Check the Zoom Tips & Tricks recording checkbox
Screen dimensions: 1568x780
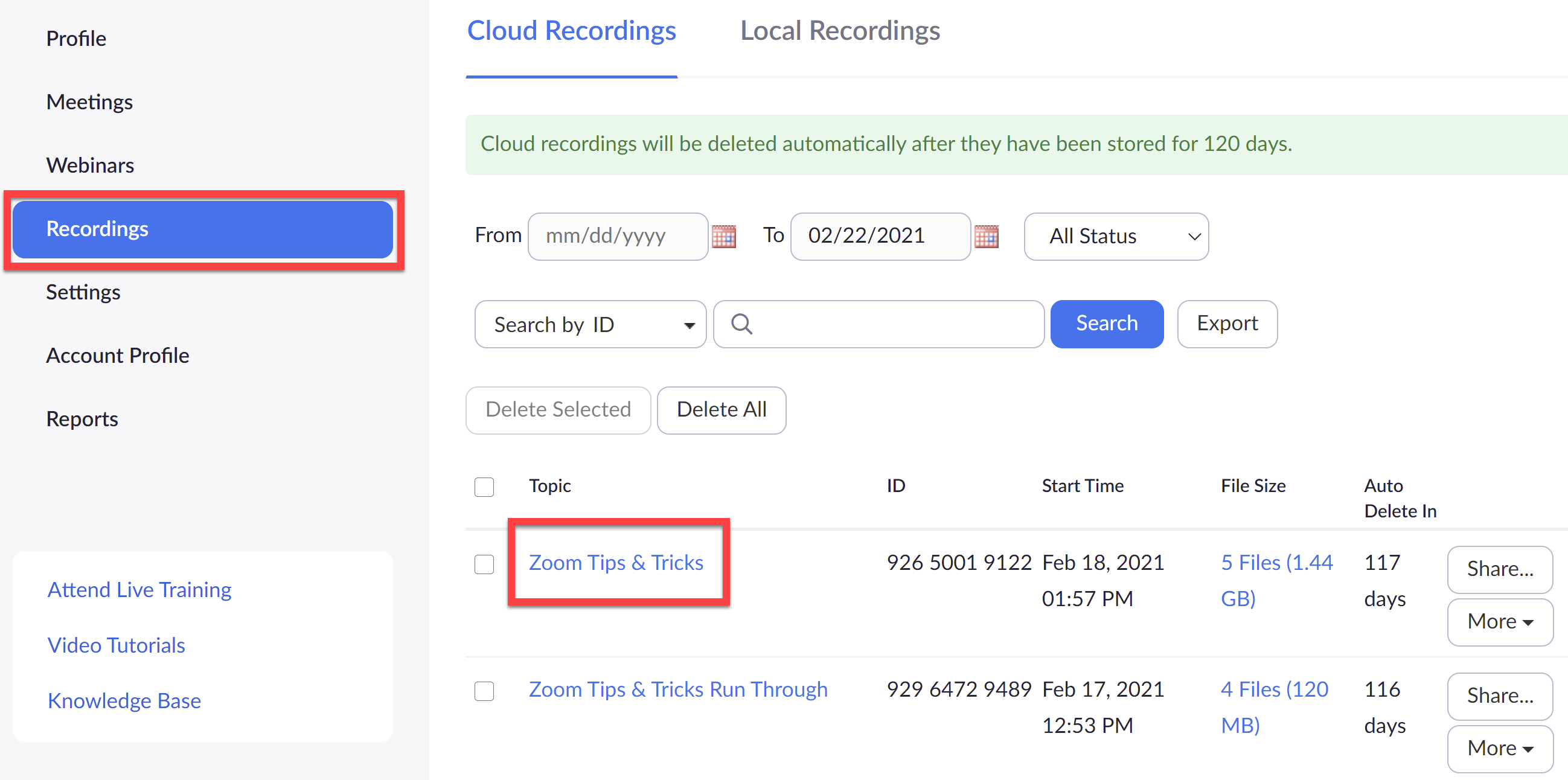[484, 564]
